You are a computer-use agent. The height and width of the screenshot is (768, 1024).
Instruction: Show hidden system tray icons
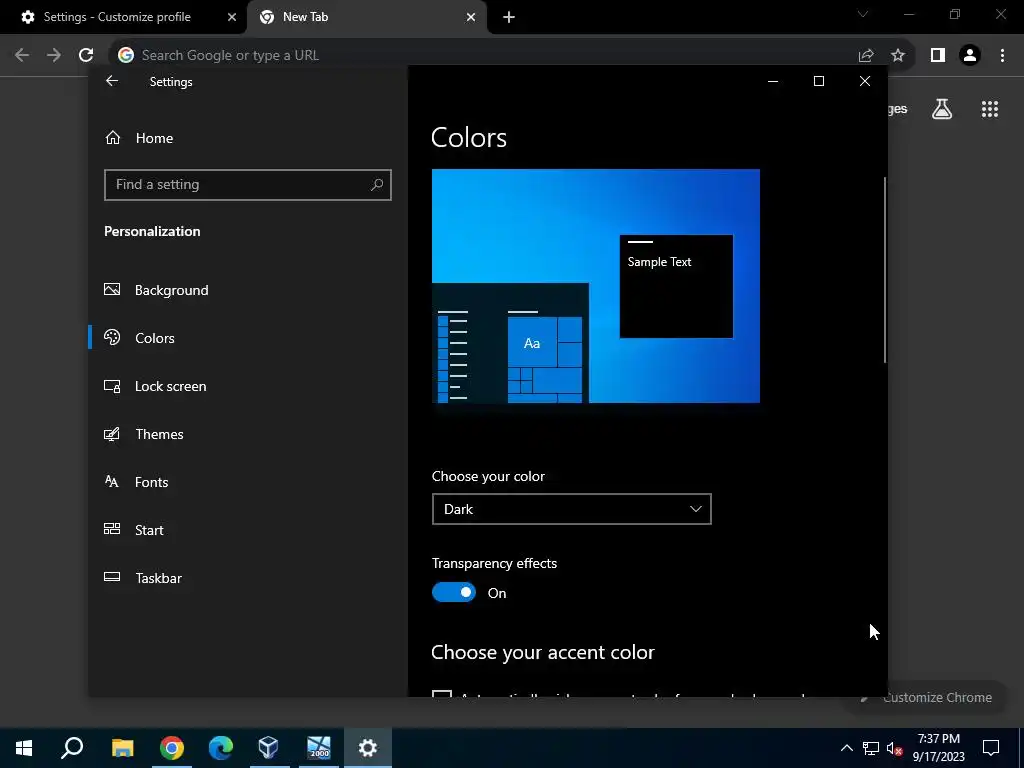pos(846,748)
